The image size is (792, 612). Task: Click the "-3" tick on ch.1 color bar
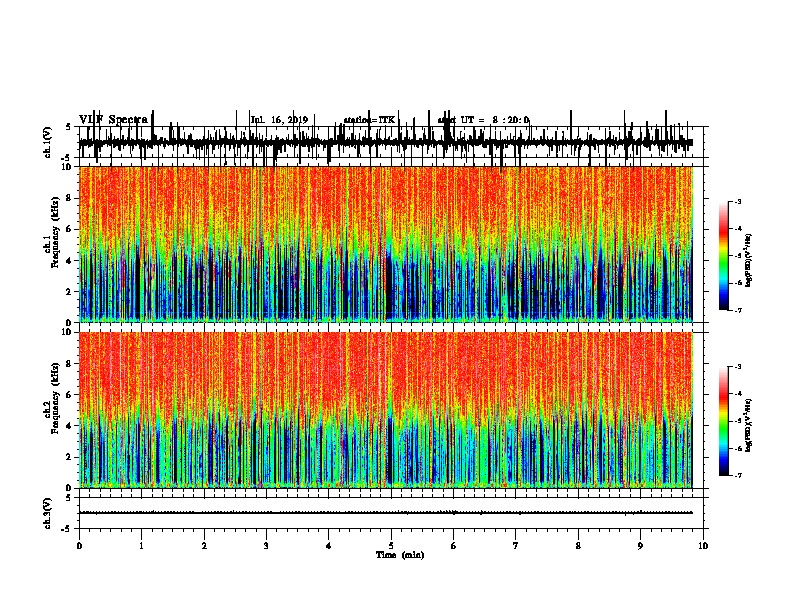[738, 201]
